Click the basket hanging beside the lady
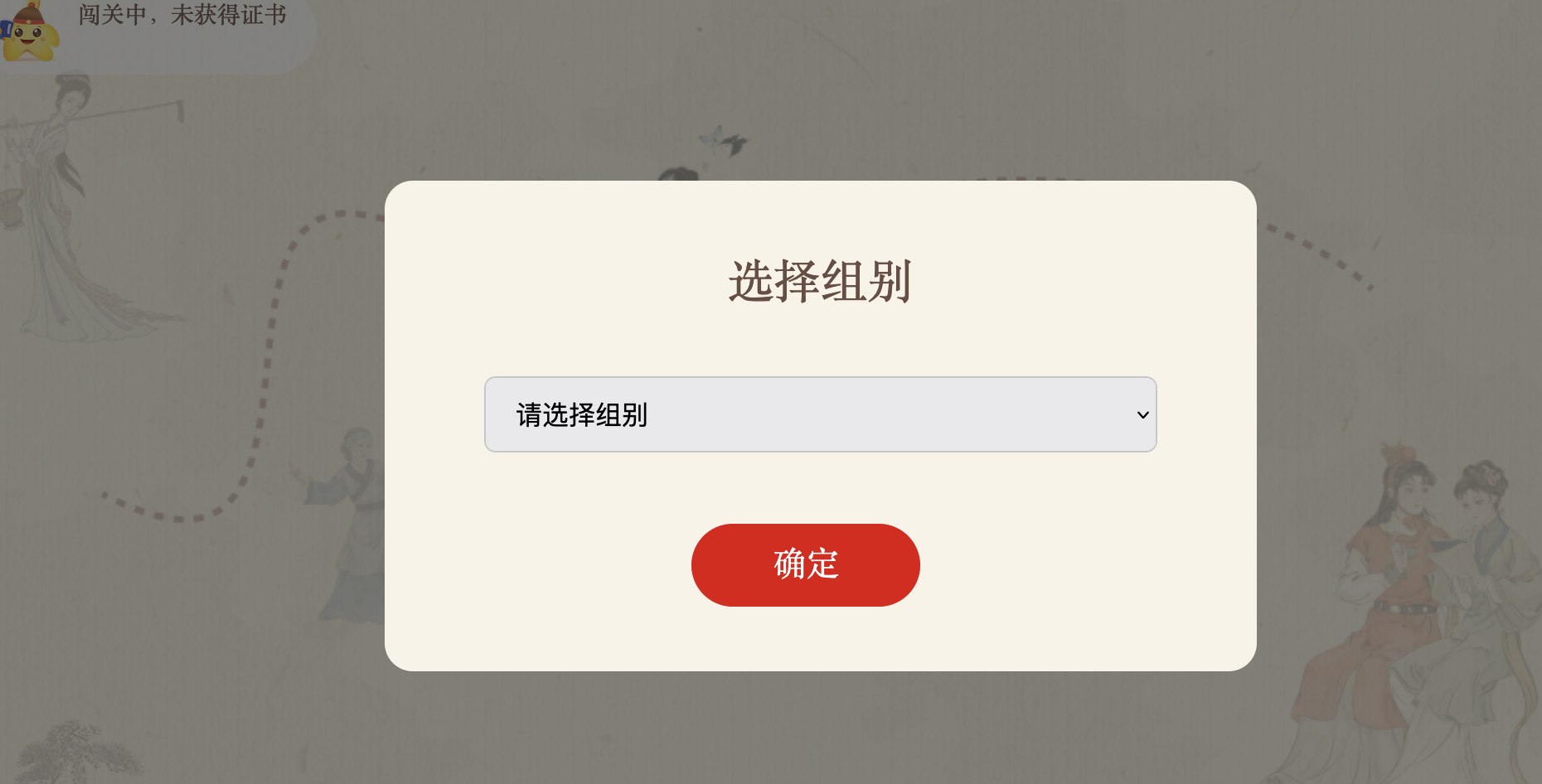 click(x=10, y=207)
